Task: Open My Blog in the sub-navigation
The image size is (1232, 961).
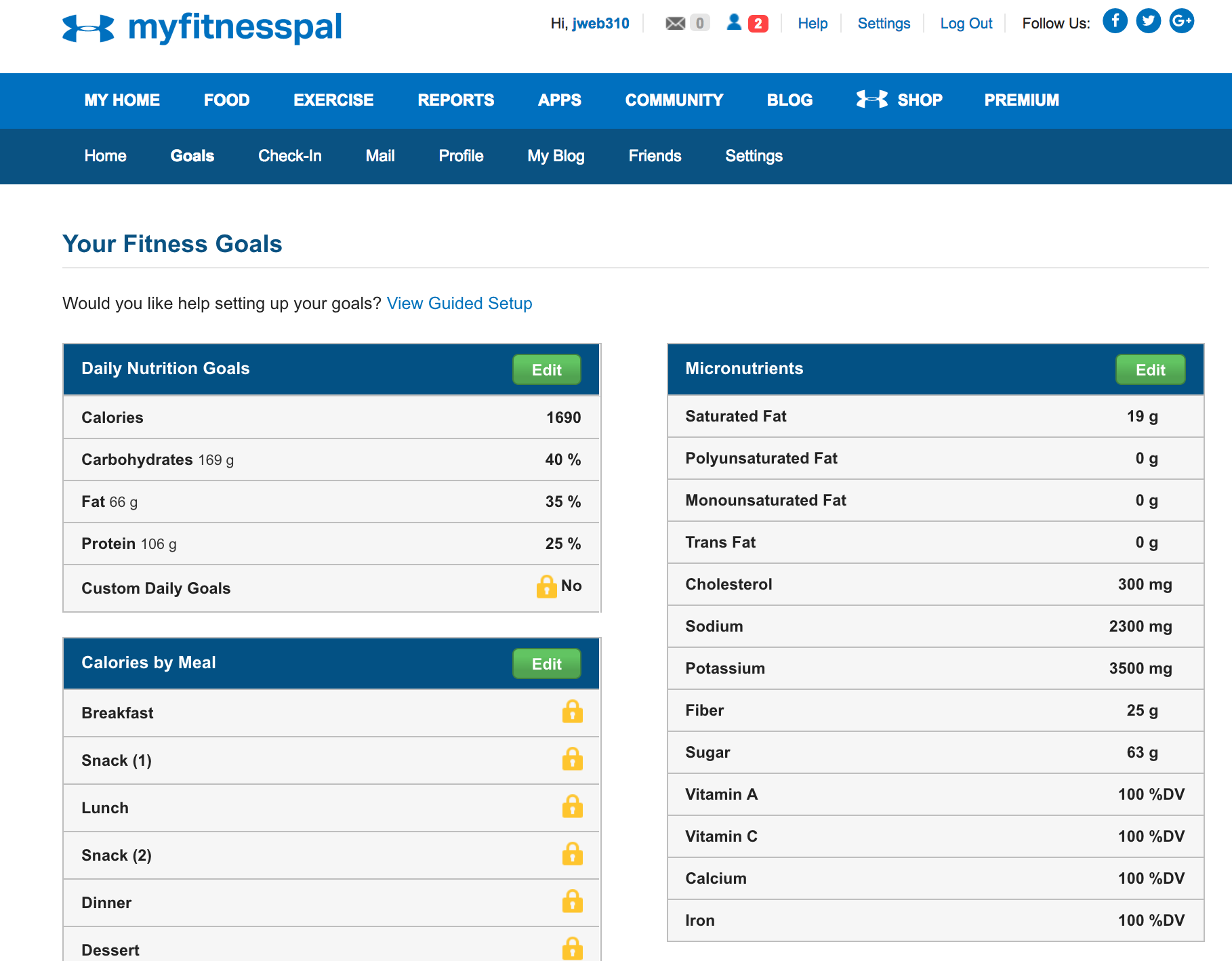Action: (556, 156)
